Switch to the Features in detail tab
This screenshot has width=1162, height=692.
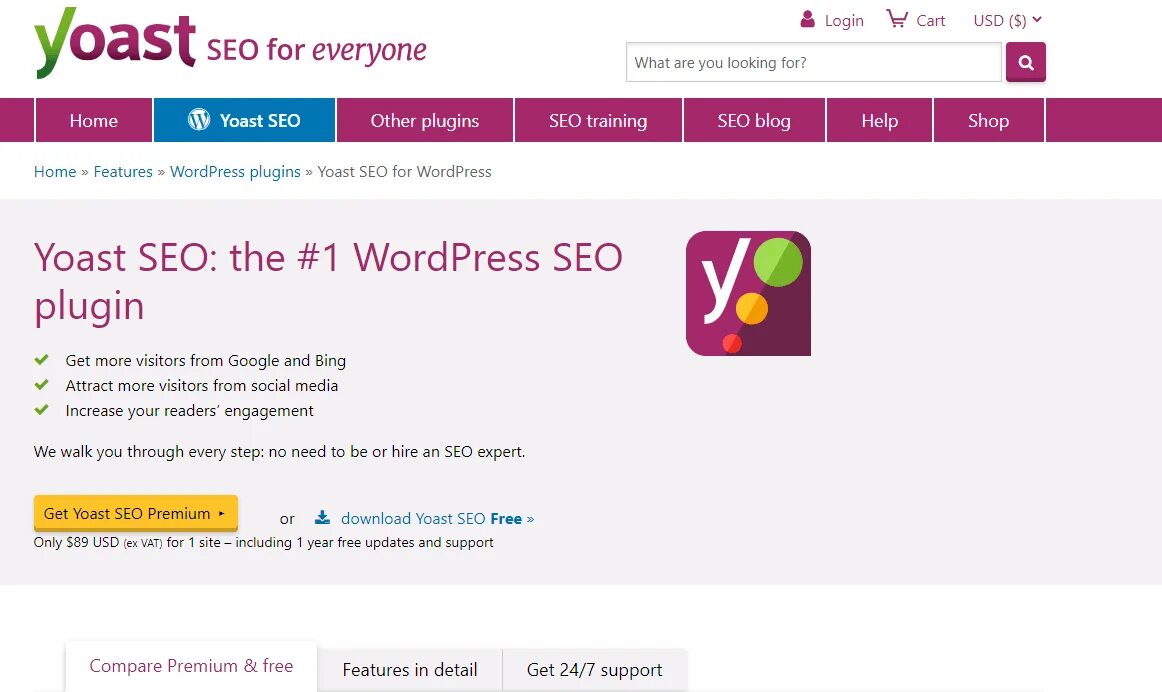click(x=410, y=670)
